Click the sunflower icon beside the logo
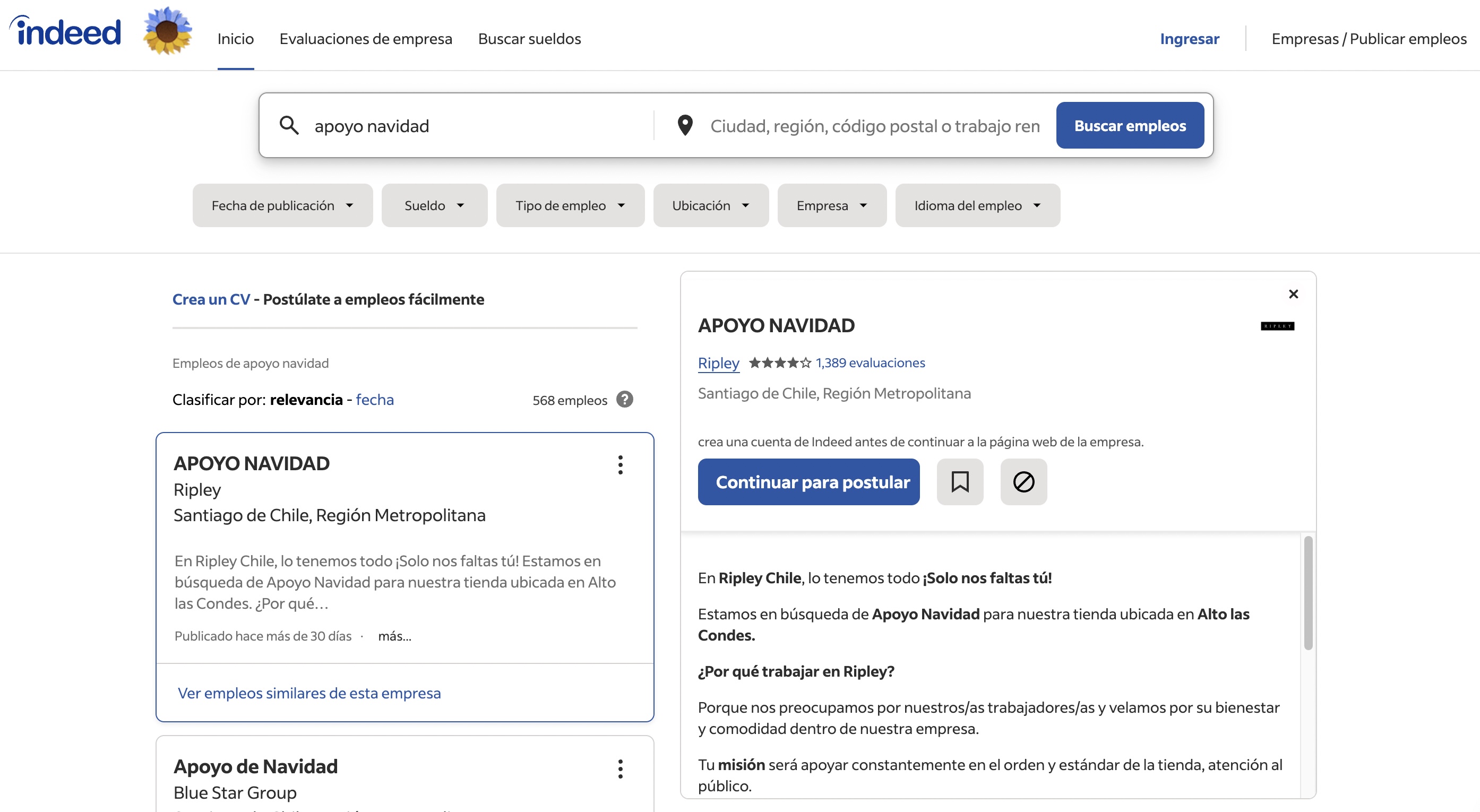The height and width of the screenshot is (812, 1480). click(x=167, y=30)
